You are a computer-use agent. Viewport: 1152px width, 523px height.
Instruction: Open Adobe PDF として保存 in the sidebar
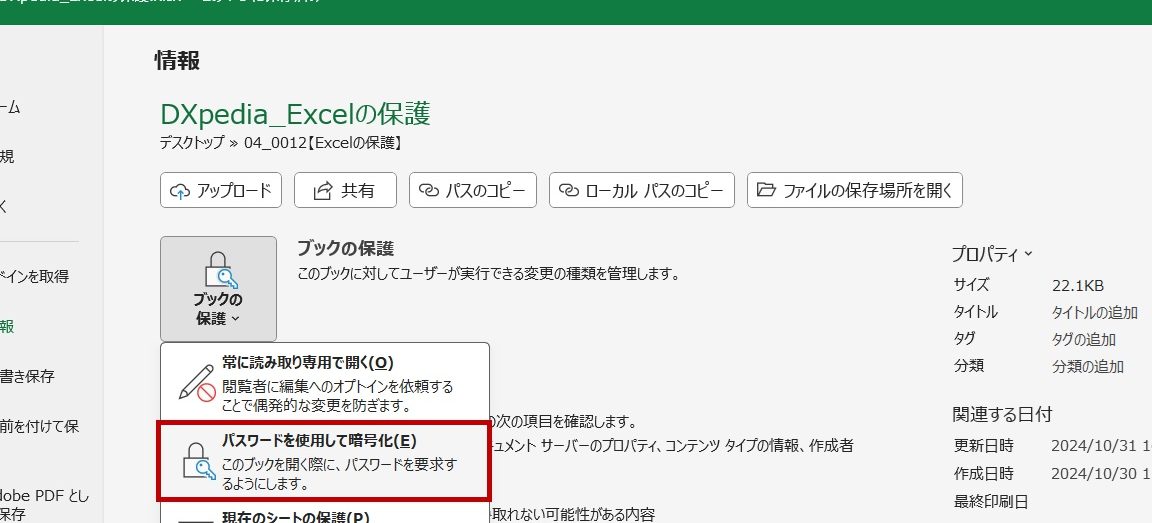pos(44,505)
